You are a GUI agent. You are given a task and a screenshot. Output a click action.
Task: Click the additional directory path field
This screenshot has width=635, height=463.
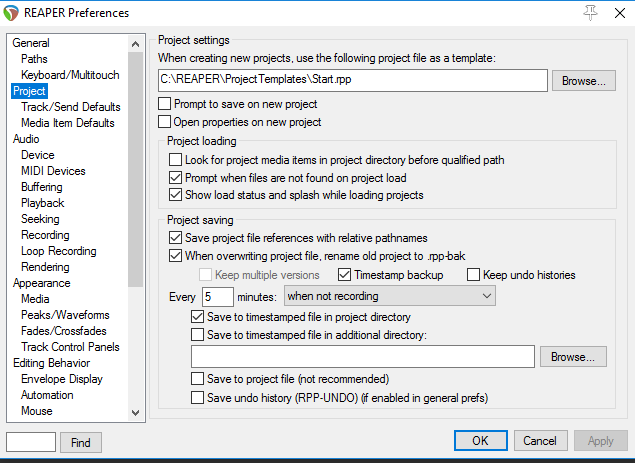363,357
